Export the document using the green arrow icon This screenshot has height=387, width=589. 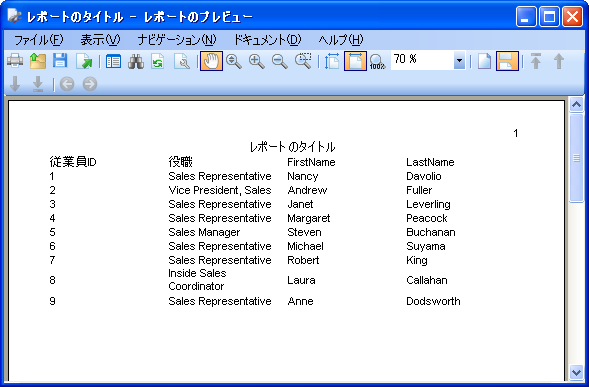click(84, 61)
